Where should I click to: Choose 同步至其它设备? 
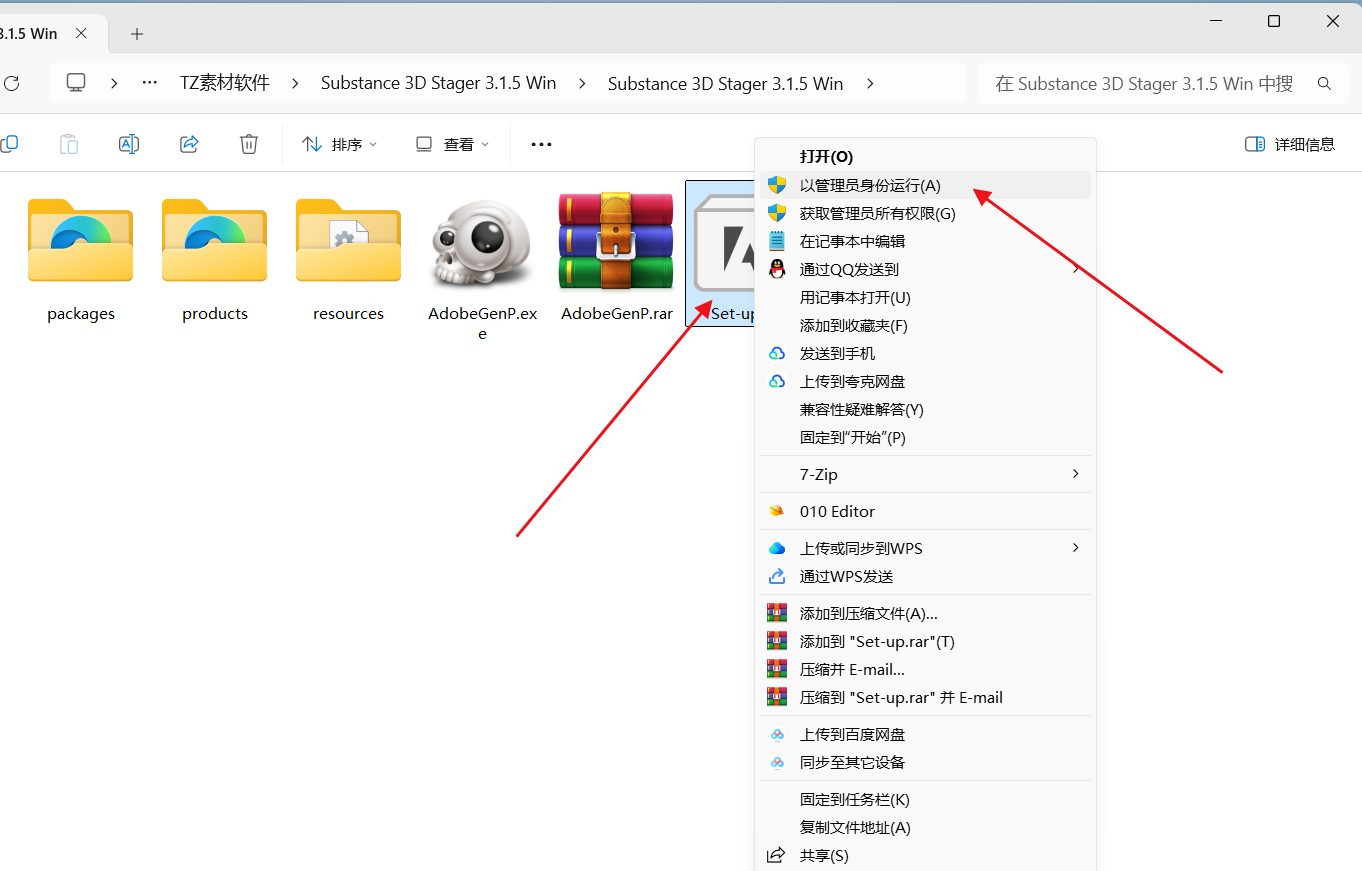click(x=925, y=762)
